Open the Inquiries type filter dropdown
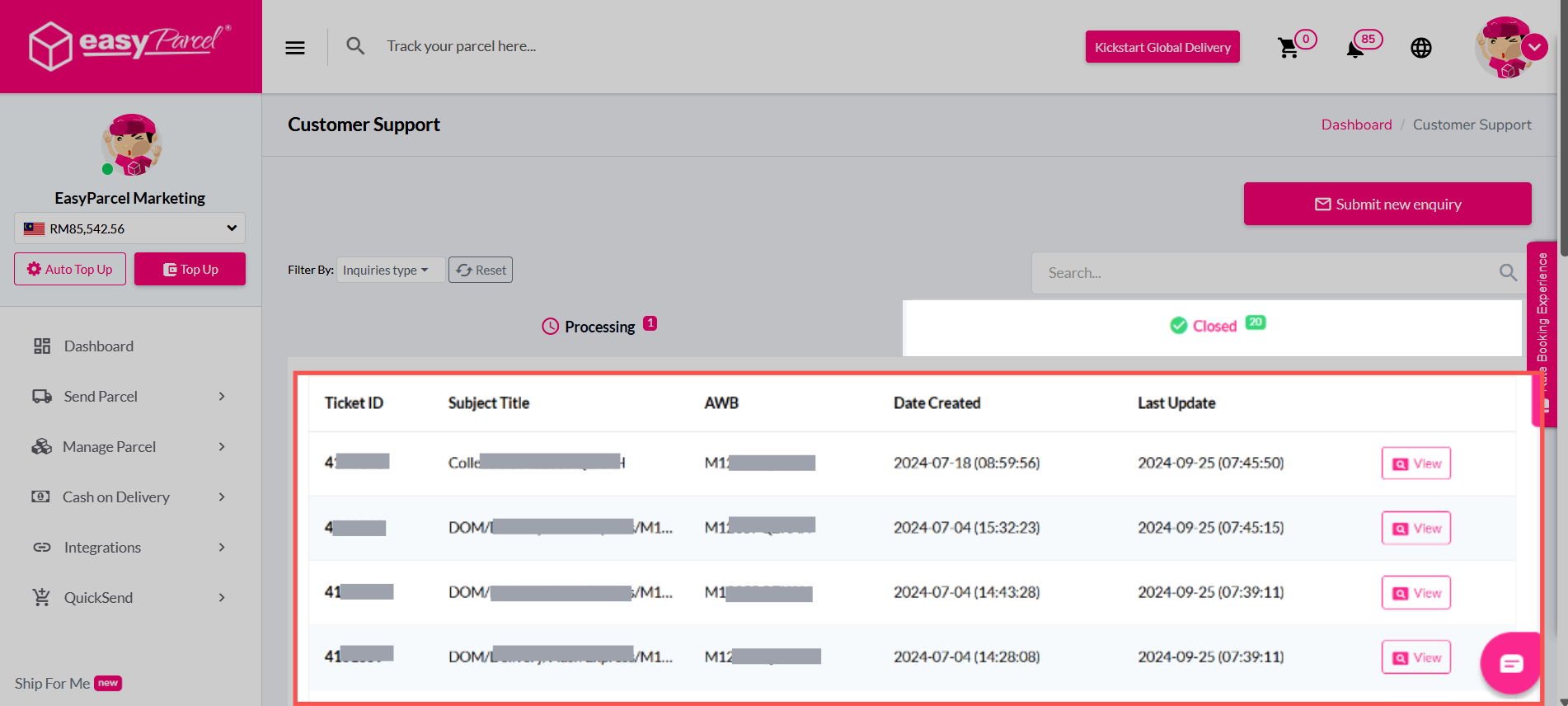Screen dimensions: 1568x706 pos(391,270)
